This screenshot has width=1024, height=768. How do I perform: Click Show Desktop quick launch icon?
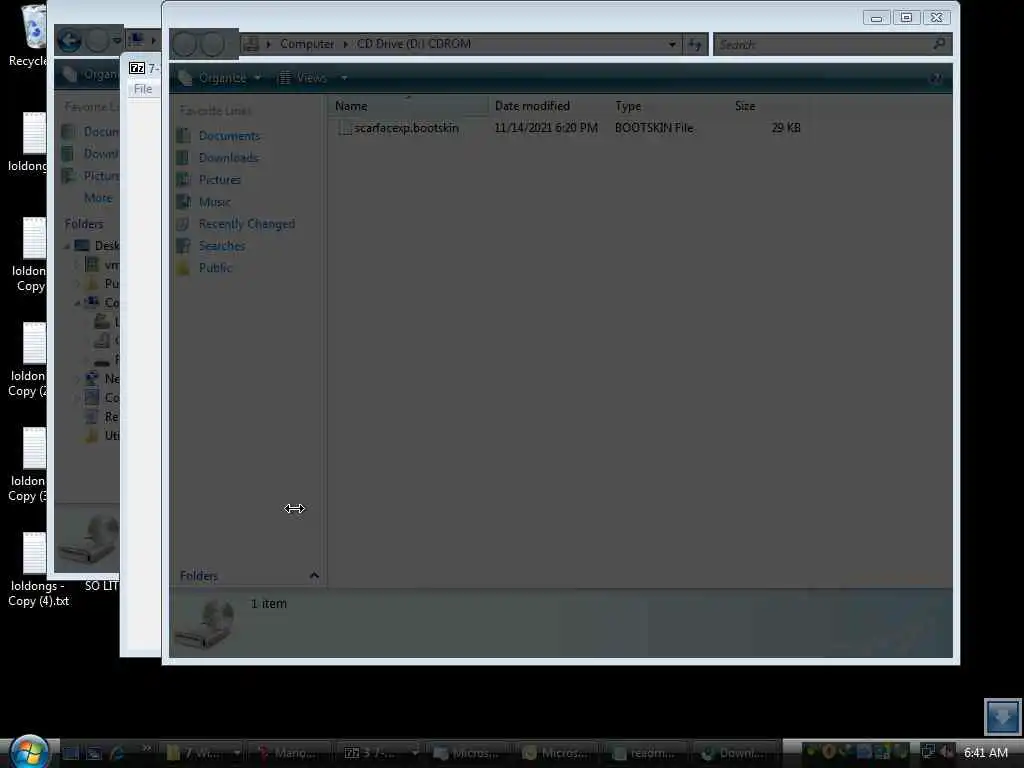pyautogui.click(x=71, y=753)
